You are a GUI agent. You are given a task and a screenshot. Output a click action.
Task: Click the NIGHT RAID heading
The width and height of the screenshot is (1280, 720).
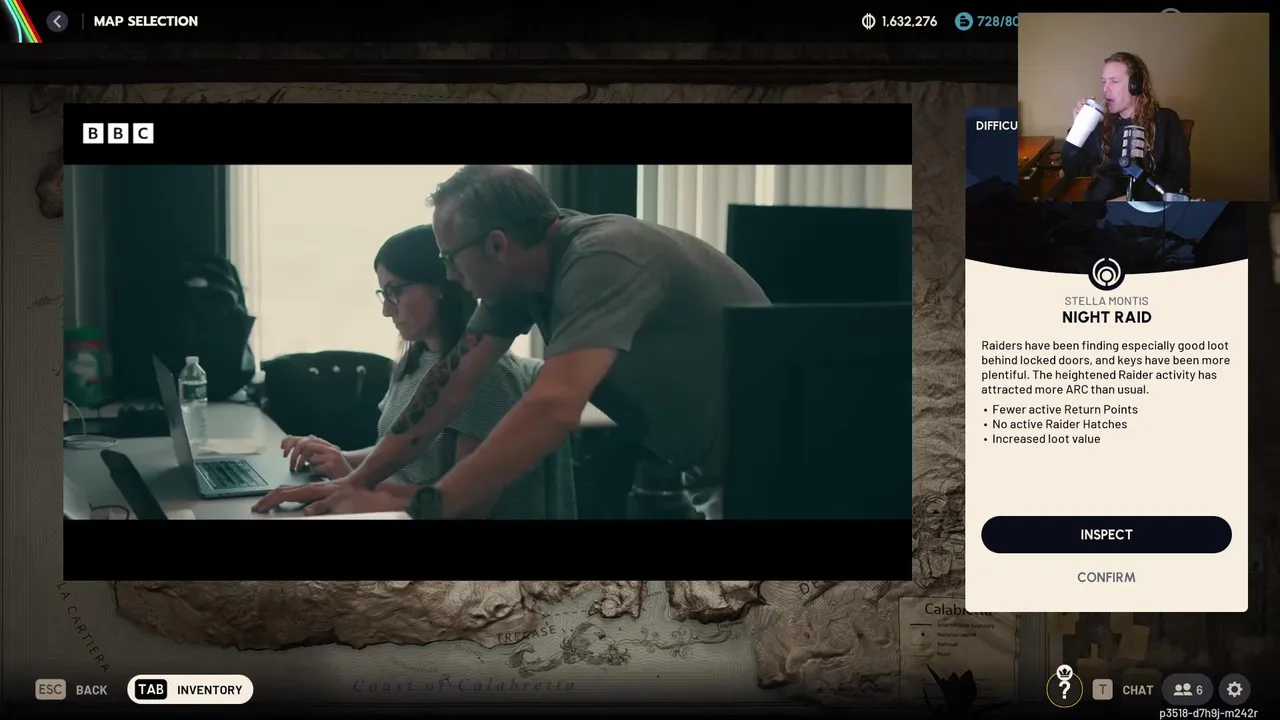point(1106,317)
